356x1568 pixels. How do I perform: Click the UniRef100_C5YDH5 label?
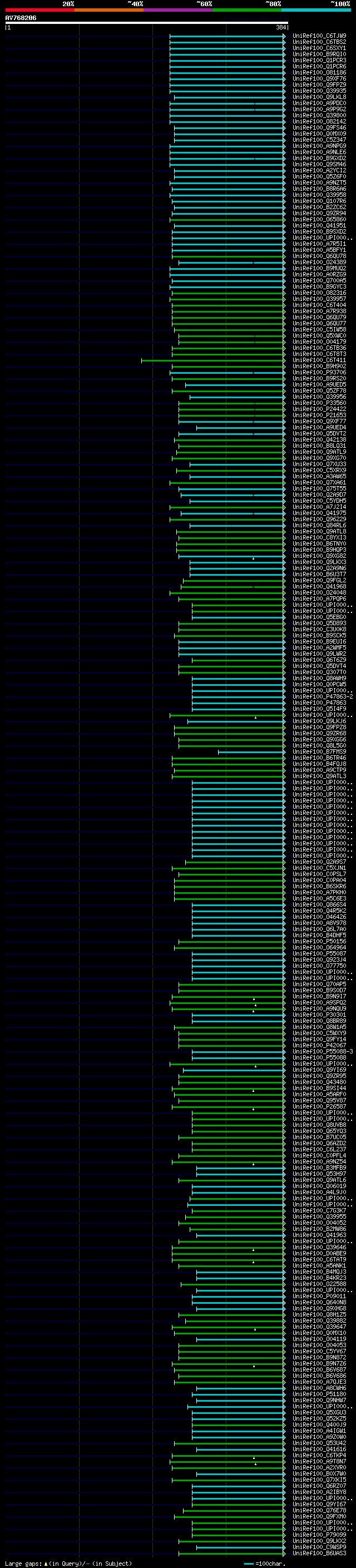tap(319, 501)
